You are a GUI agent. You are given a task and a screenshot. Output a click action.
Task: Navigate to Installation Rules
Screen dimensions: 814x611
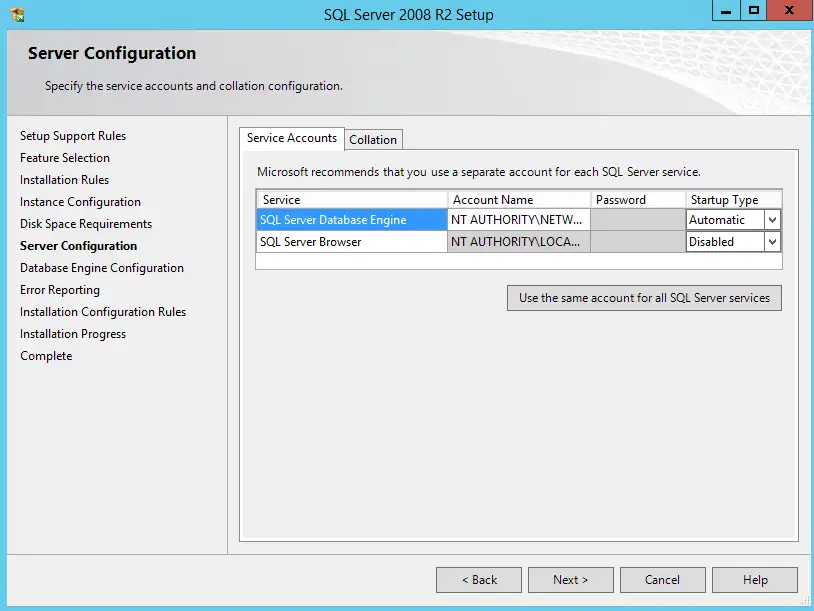point(64,179)
